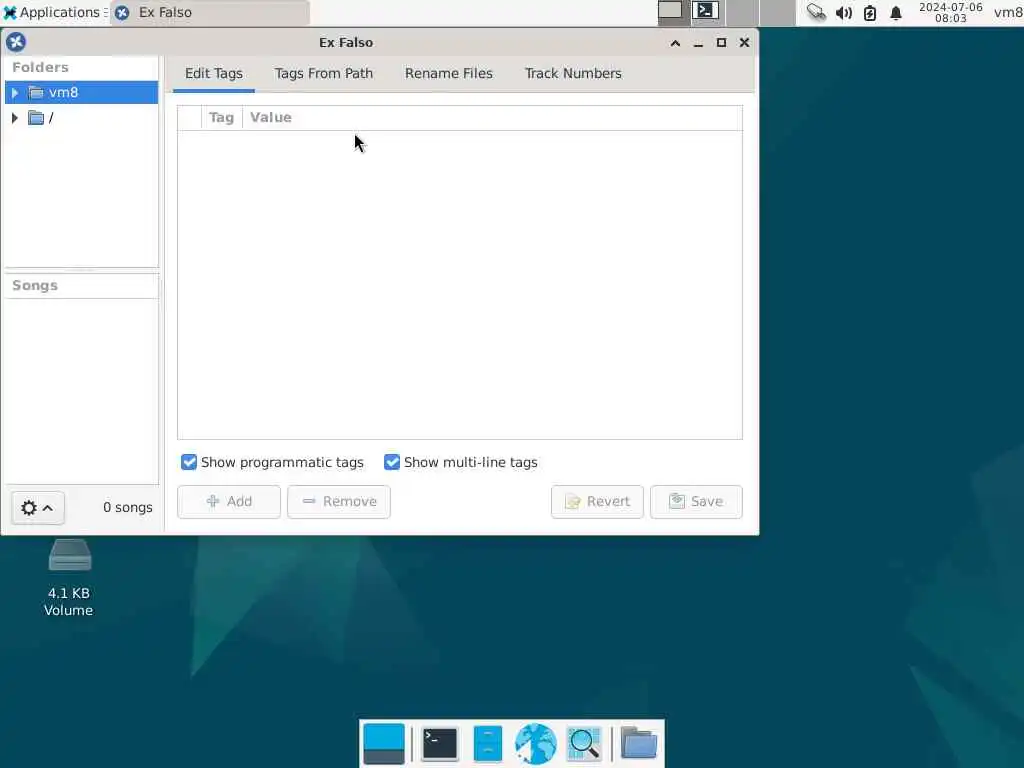This screenshot has width=1024, height=768.
Task: Expand the / root folder tree
Action: point(15,118)
